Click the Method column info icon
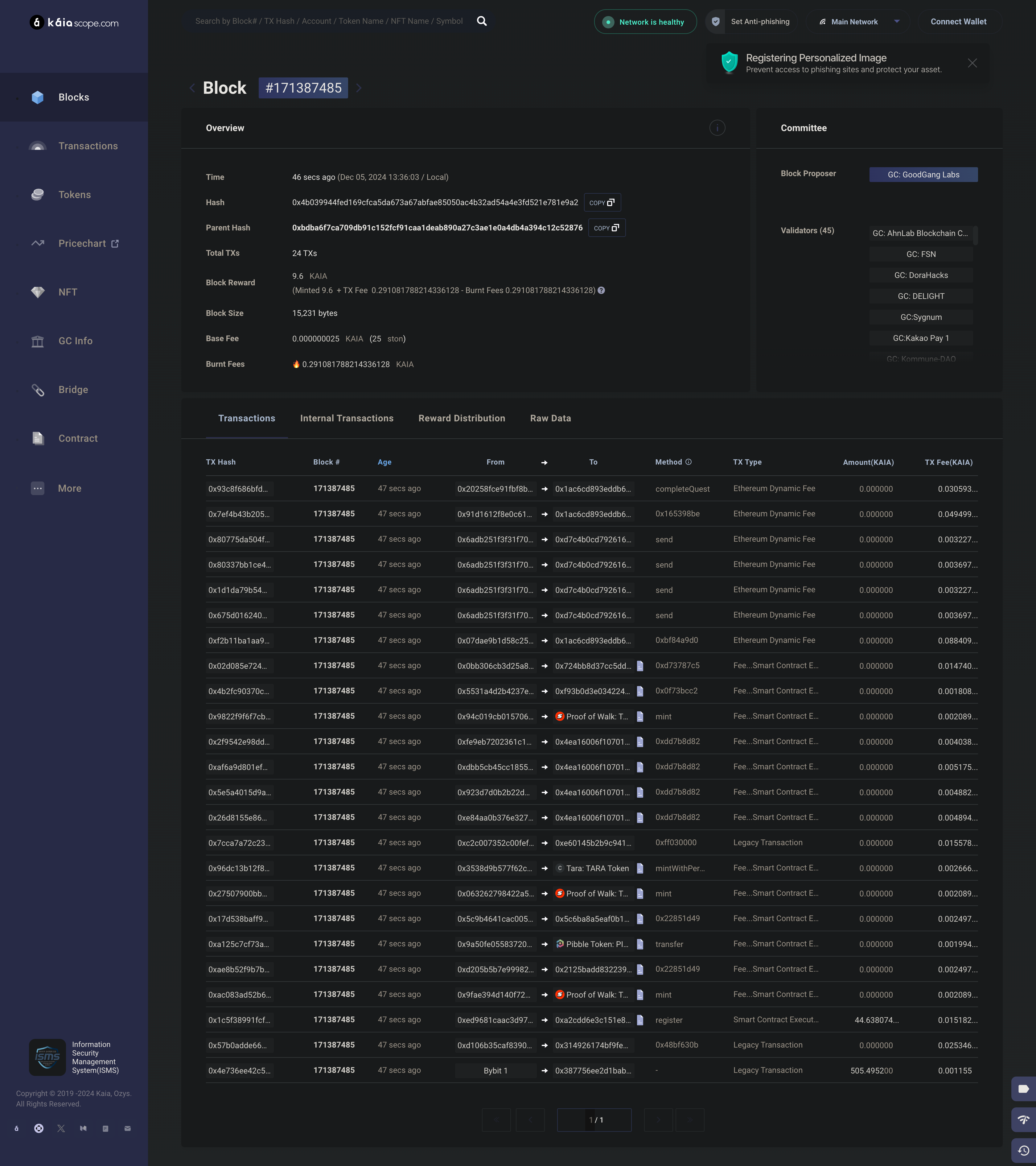The height and width of the screenshot is (1166, 1036). (688, 462)
